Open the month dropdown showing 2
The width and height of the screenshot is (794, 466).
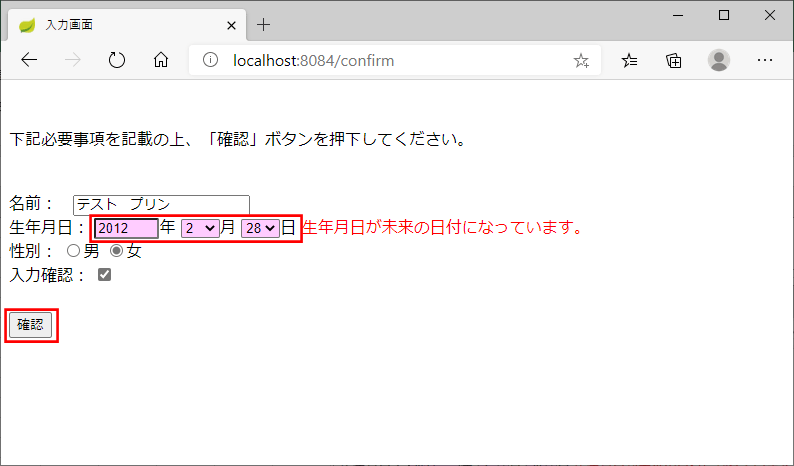pyautogui.click(x=200, y=228)
